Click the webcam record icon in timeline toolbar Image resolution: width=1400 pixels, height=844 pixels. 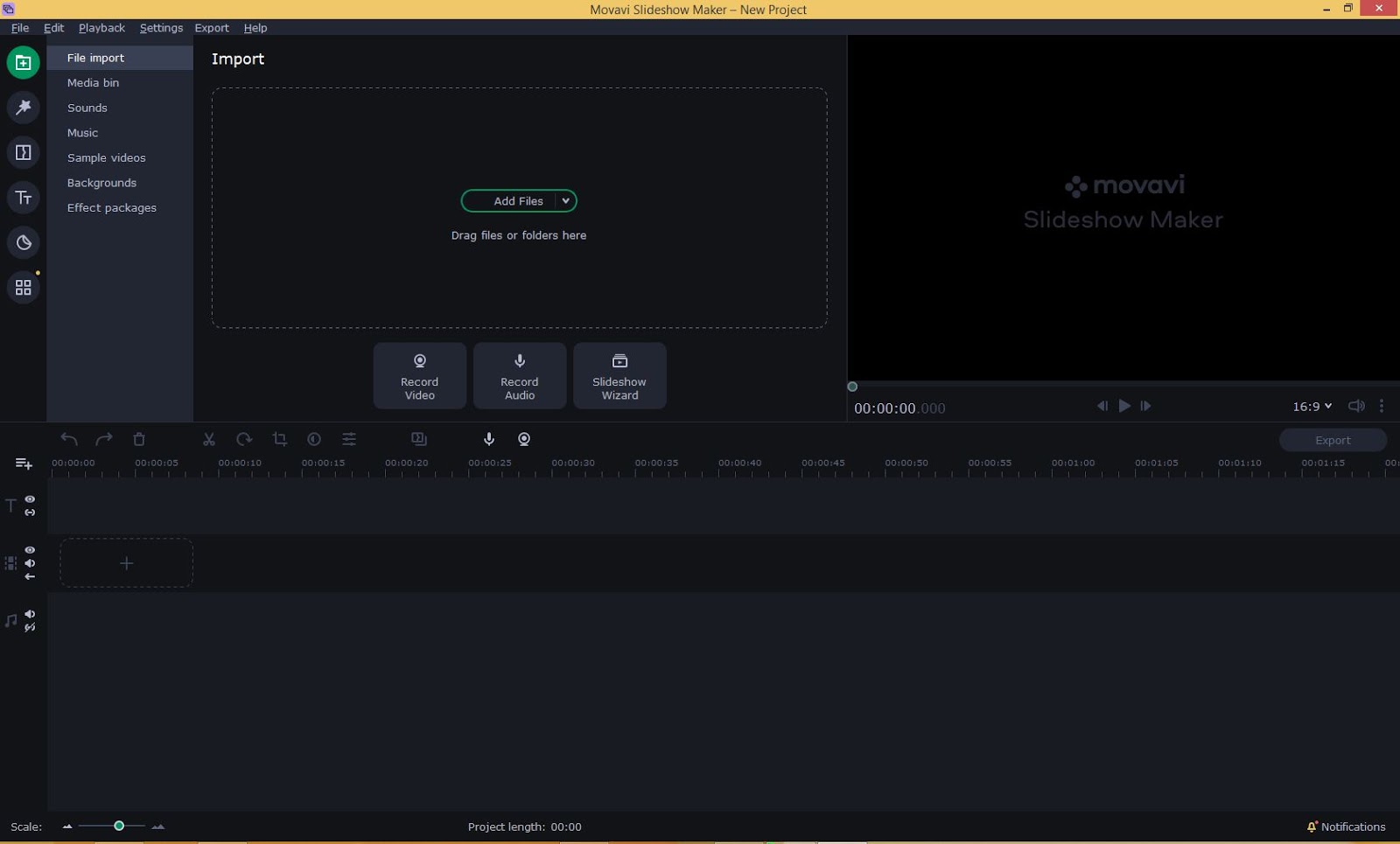tap(524, 439)
